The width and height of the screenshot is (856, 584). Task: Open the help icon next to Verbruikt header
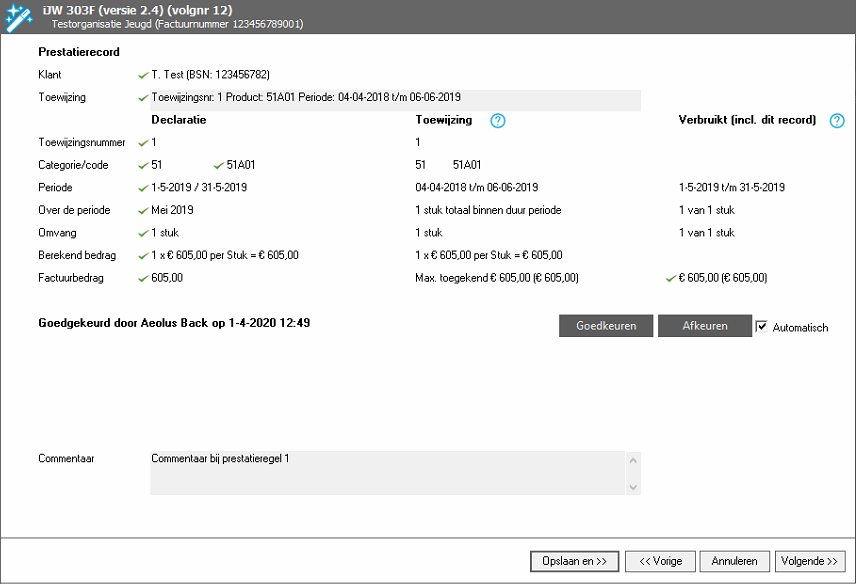coord(837,121)
